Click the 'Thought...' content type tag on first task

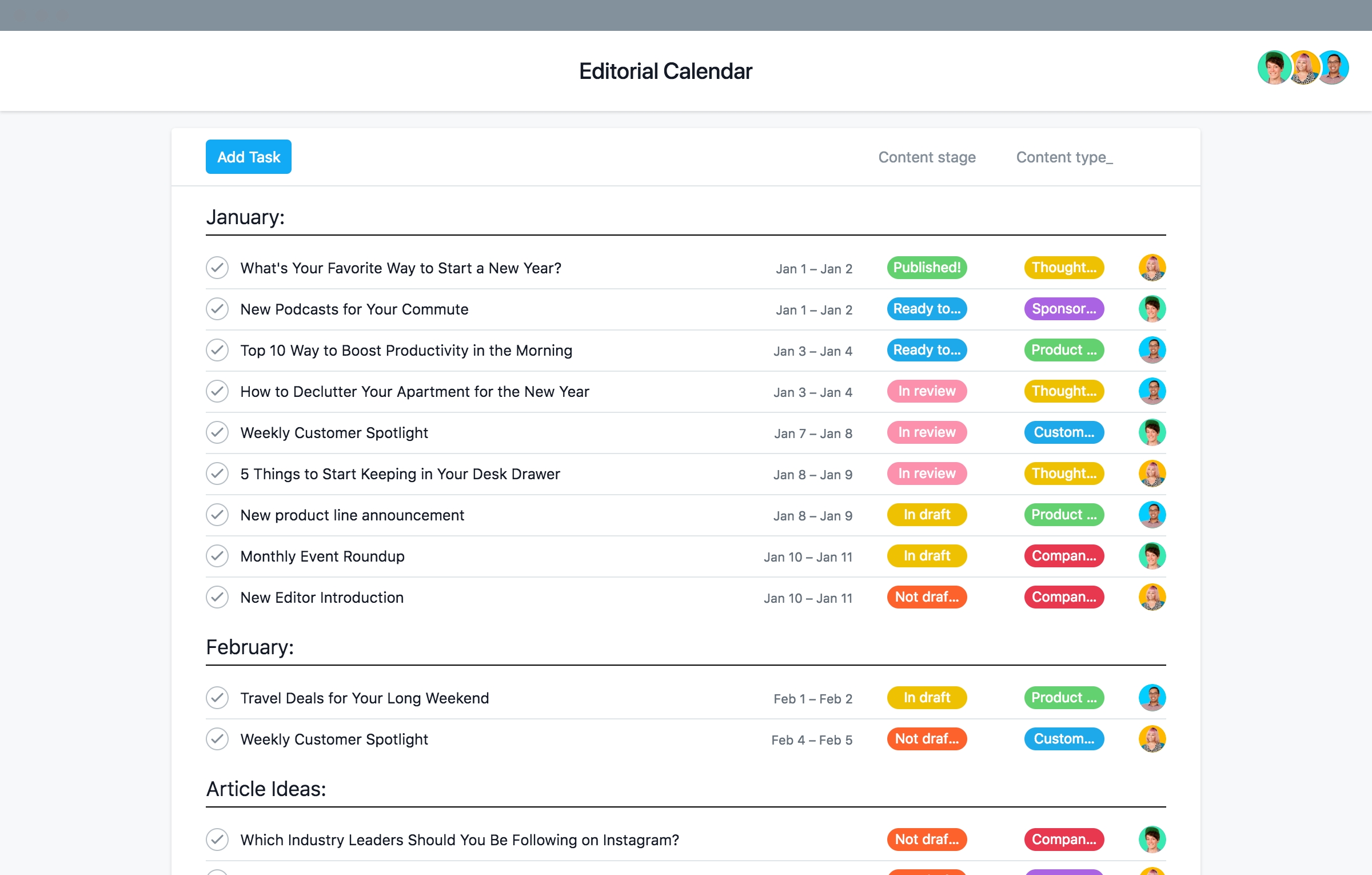pyautogui.click(x=1064, y=267)
